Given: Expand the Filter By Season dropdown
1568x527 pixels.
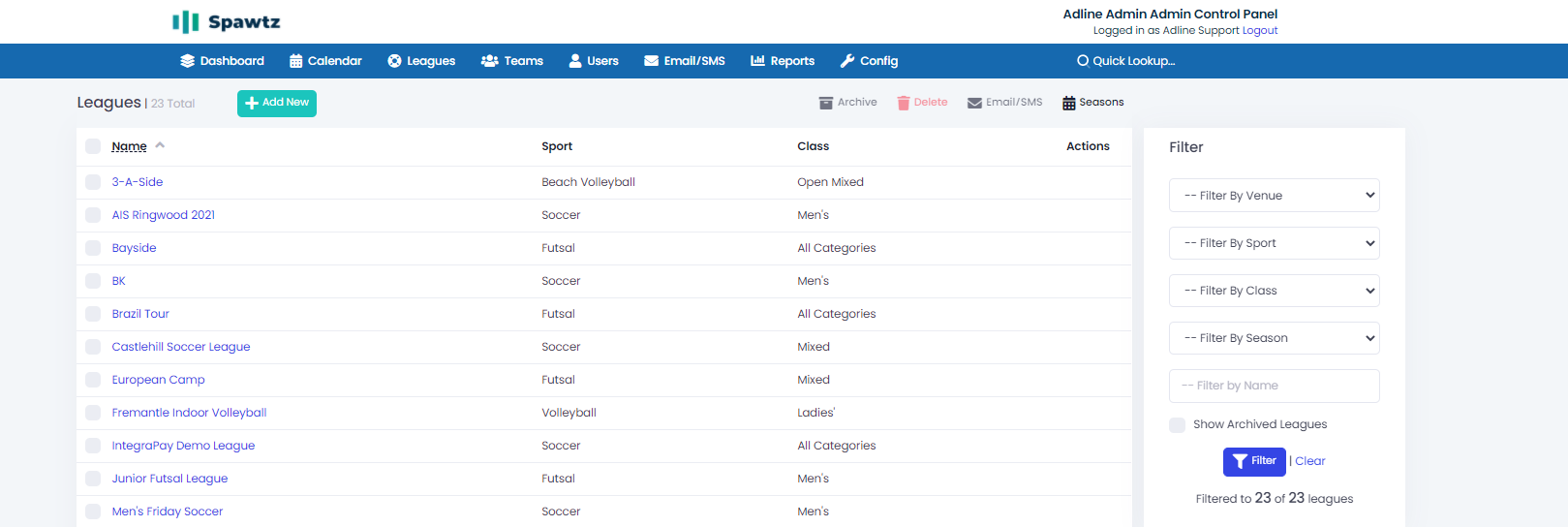Looking at the screenshot, I should tap(1275, 338).
